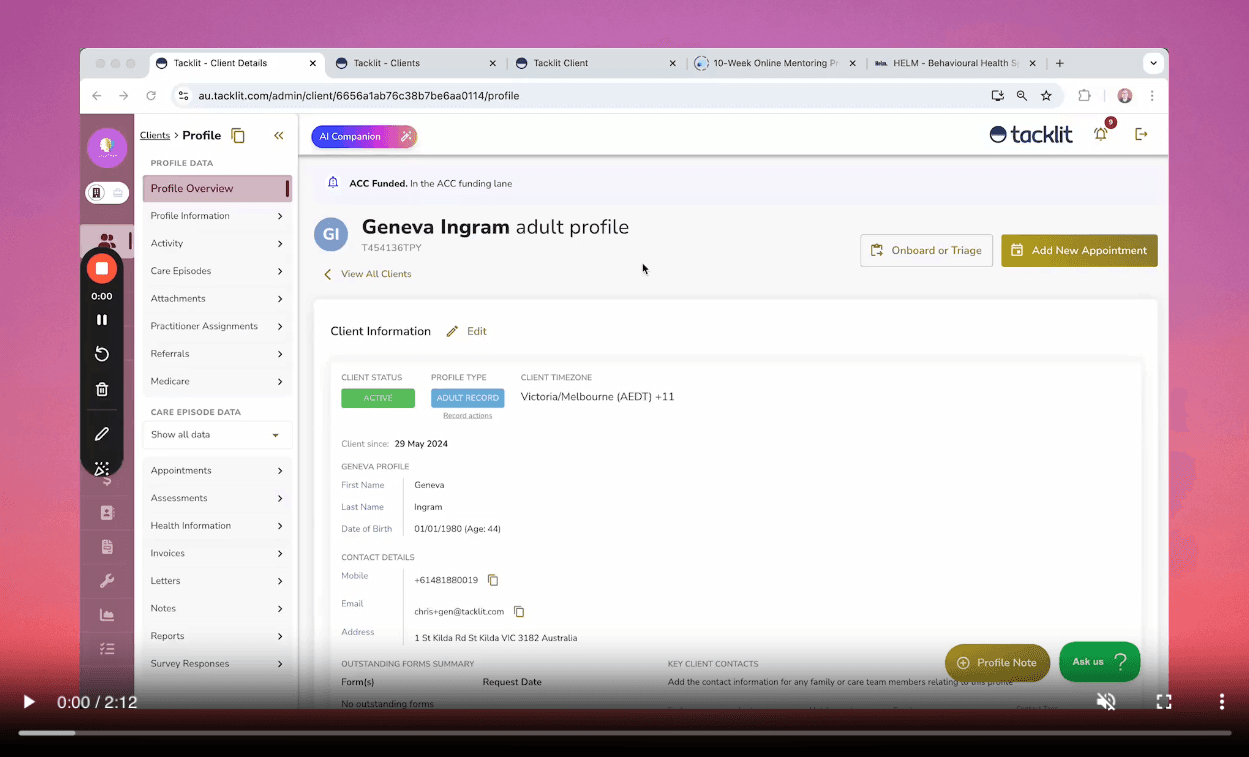Click the GI client avatar
The height and width of the screenshot is (757, 1249).
(331, 234)
